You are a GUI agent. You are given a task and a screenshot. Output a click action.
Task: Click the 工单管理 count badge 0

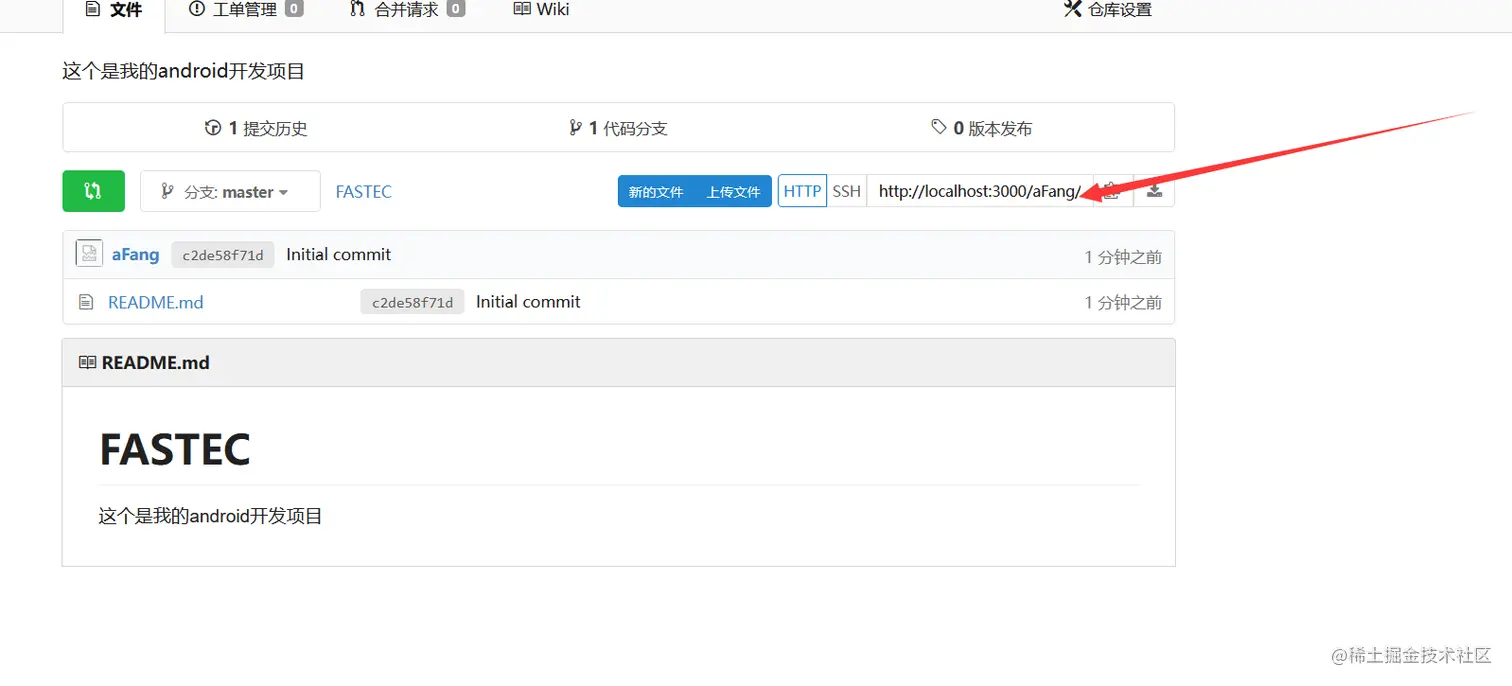click(x=294, y=10)
